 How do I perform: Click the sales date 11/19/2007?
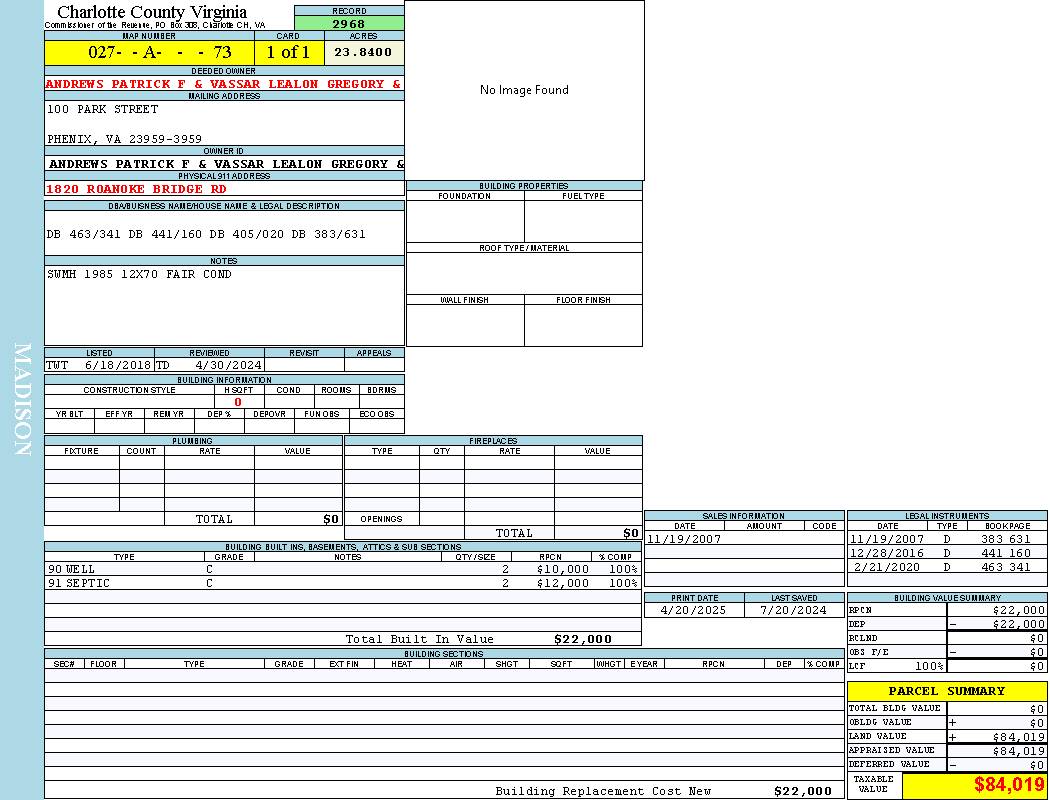point(683,539)
